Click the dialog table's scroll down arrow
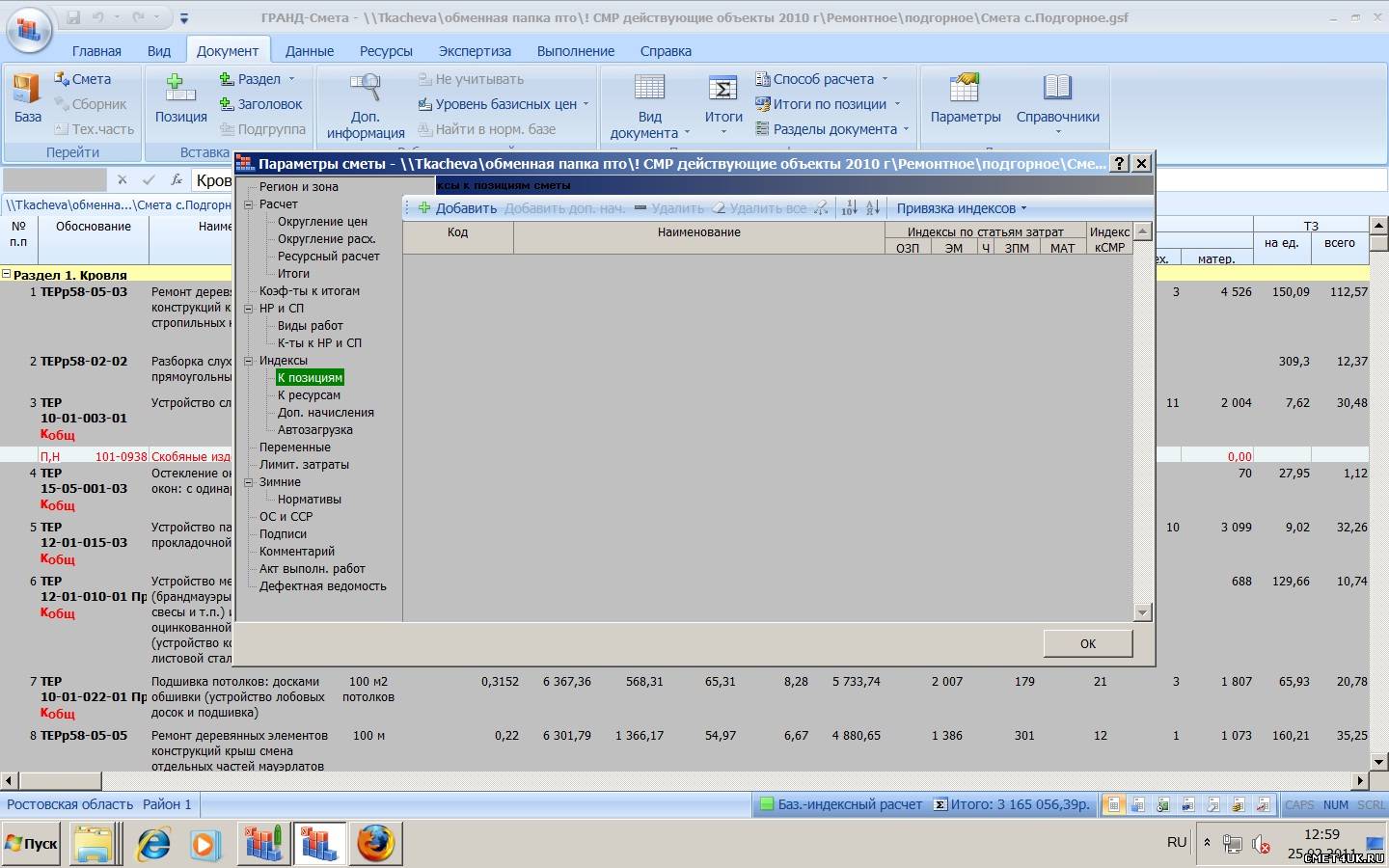This screenshot has width=1389, height=868. click(x=1143, y=612)
